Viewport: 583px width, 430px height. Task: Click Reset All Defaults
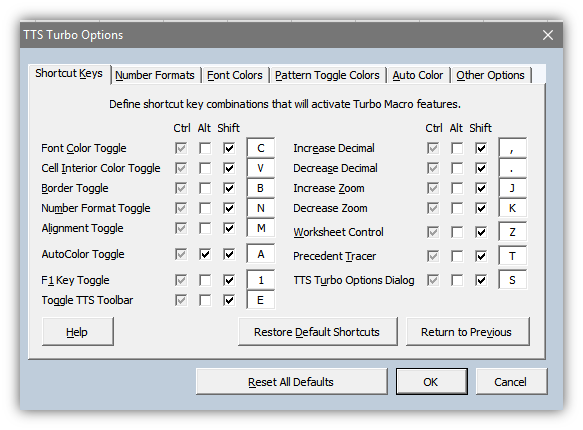(292, 382)
